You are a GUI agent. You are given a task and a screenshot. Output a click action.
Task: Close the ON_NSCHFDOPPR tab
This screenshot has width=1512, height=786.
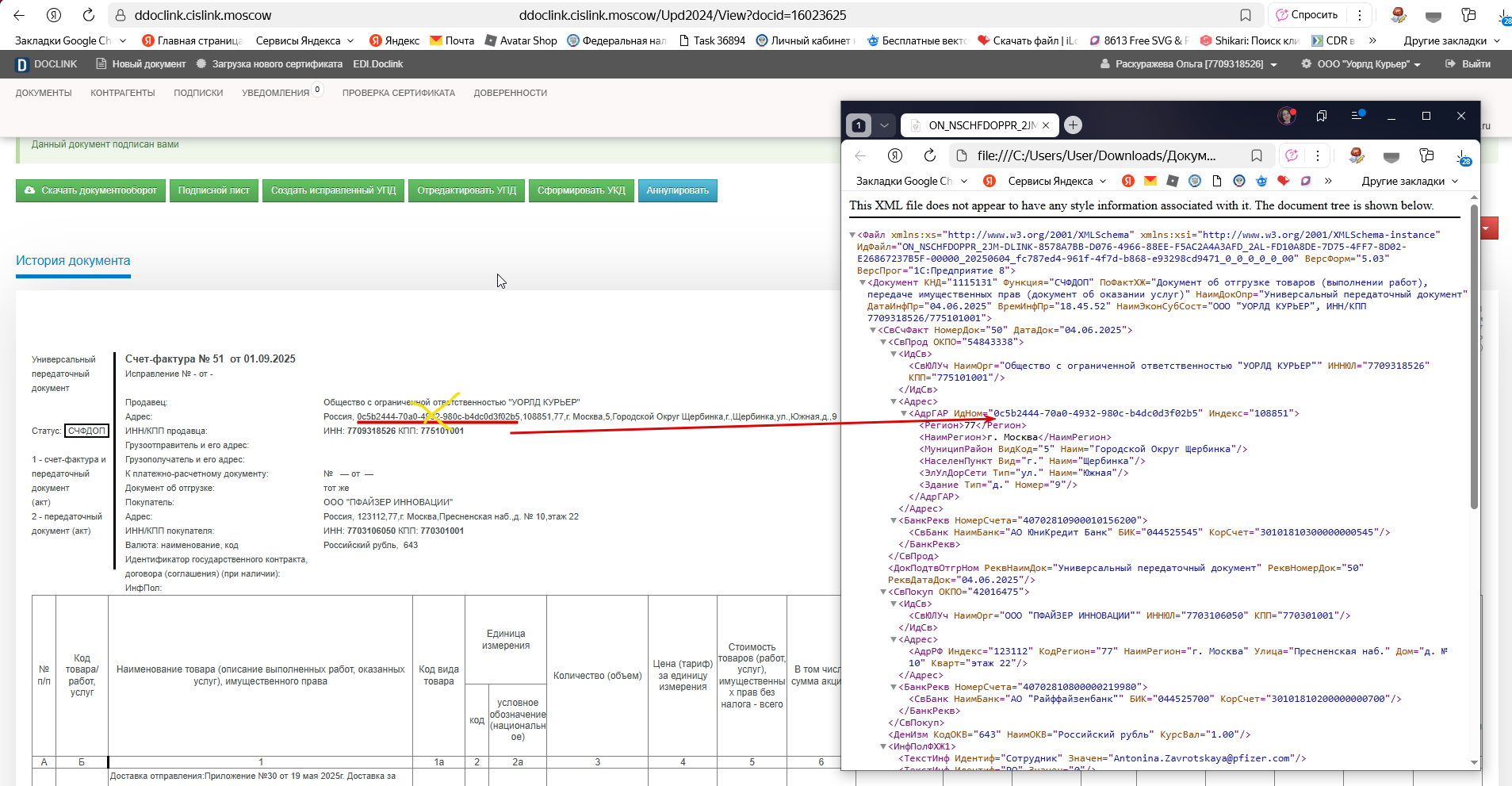pos(1046,125)
